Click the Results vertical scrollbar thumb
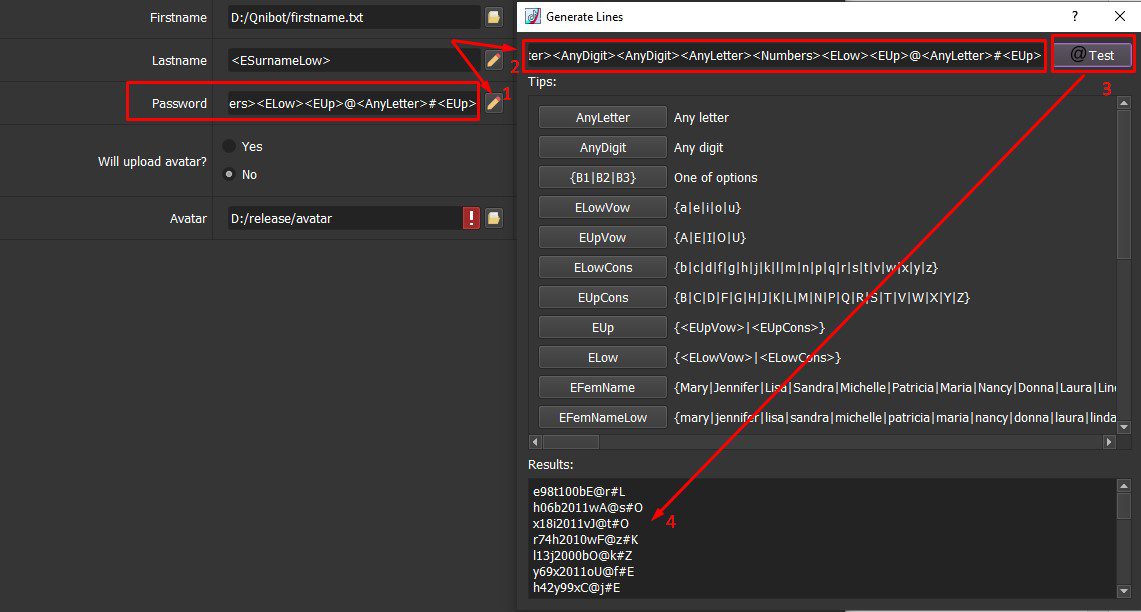Image resolution: width=1141 pixels, height=612 pixels. [x=1124, y=505]
